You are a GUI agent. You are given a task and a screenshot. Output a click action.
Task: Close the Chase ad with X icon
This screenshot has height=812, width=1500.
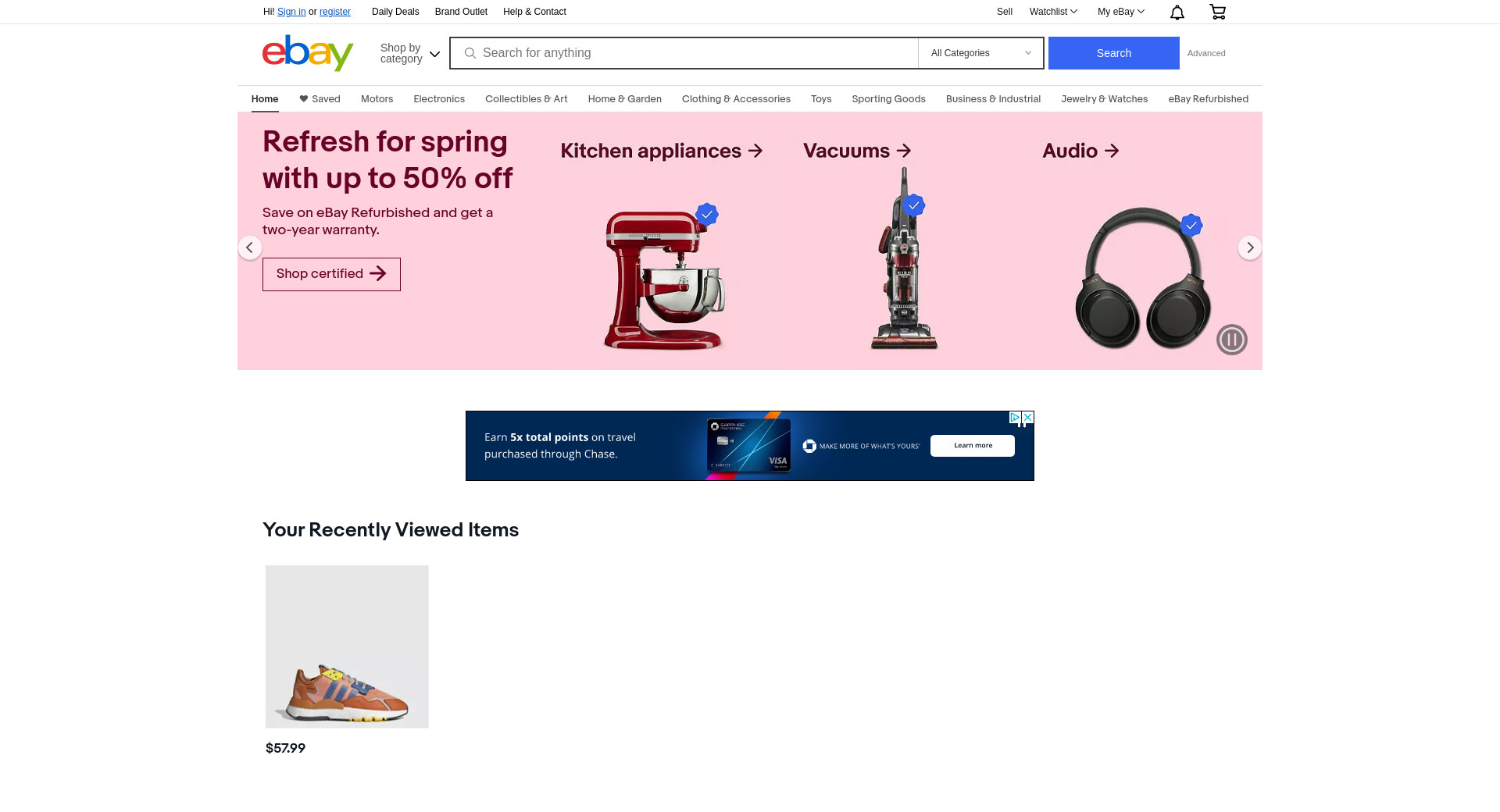coord(1028,418)
